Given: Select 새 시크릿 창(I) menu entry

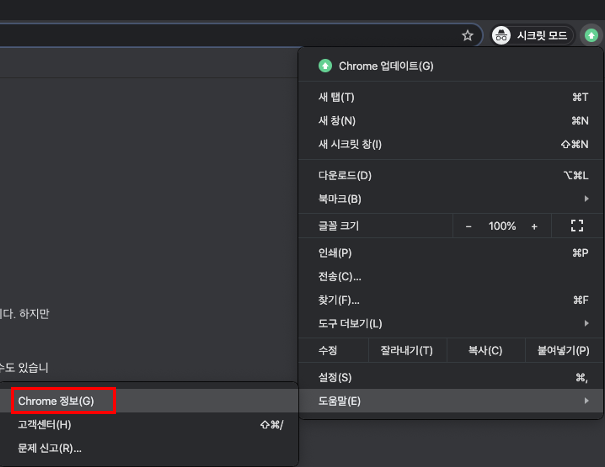Looking at the screenshot, I should [x=451, y=144].
